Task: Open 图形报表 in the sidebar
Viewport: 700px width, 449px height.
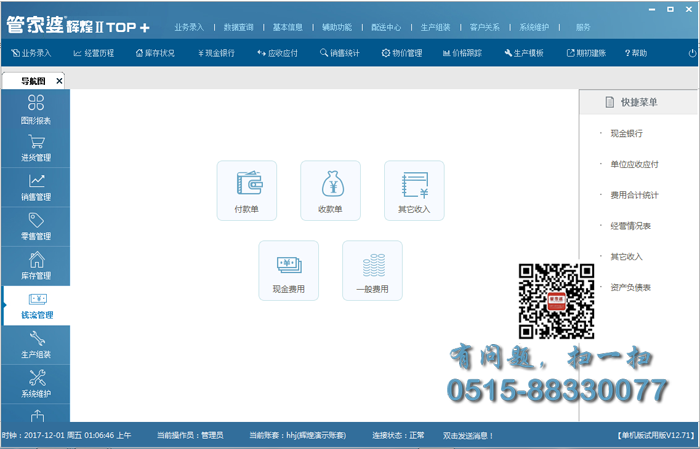Action: (x=36, y=109)
